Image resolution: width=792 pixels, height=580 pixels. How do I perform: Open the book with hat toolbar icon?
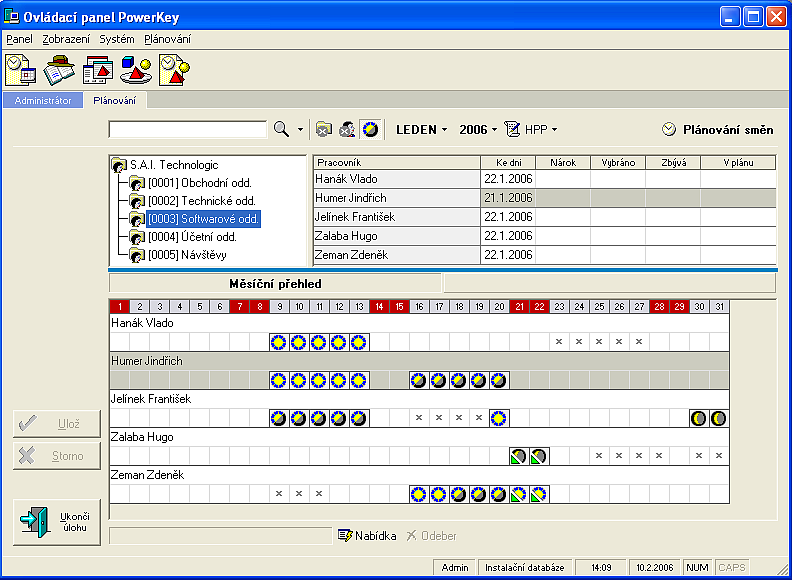pyautogui.click(x=59, y=69)
